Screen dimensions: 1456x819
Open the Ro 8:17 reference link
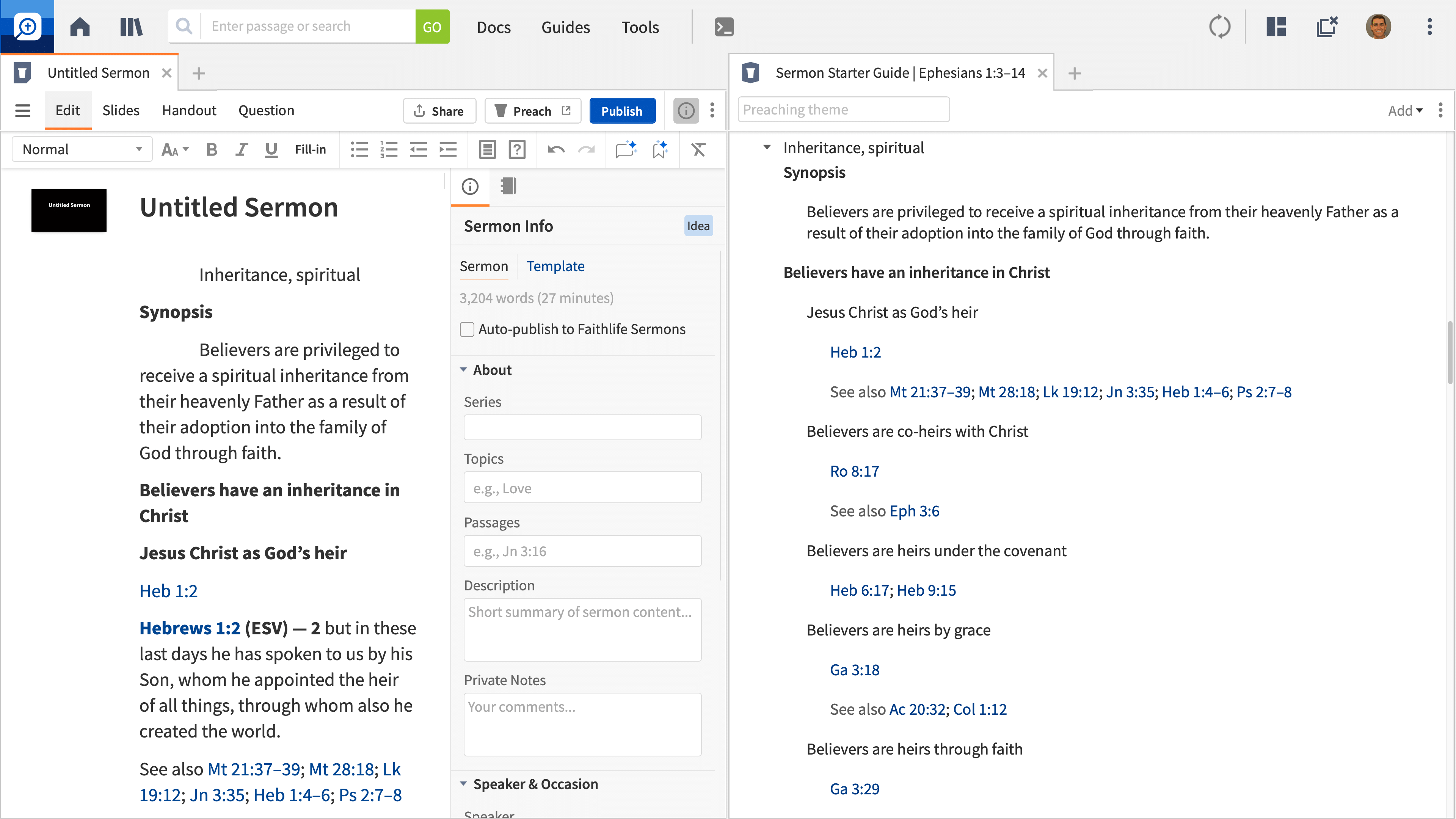point(854,471)
